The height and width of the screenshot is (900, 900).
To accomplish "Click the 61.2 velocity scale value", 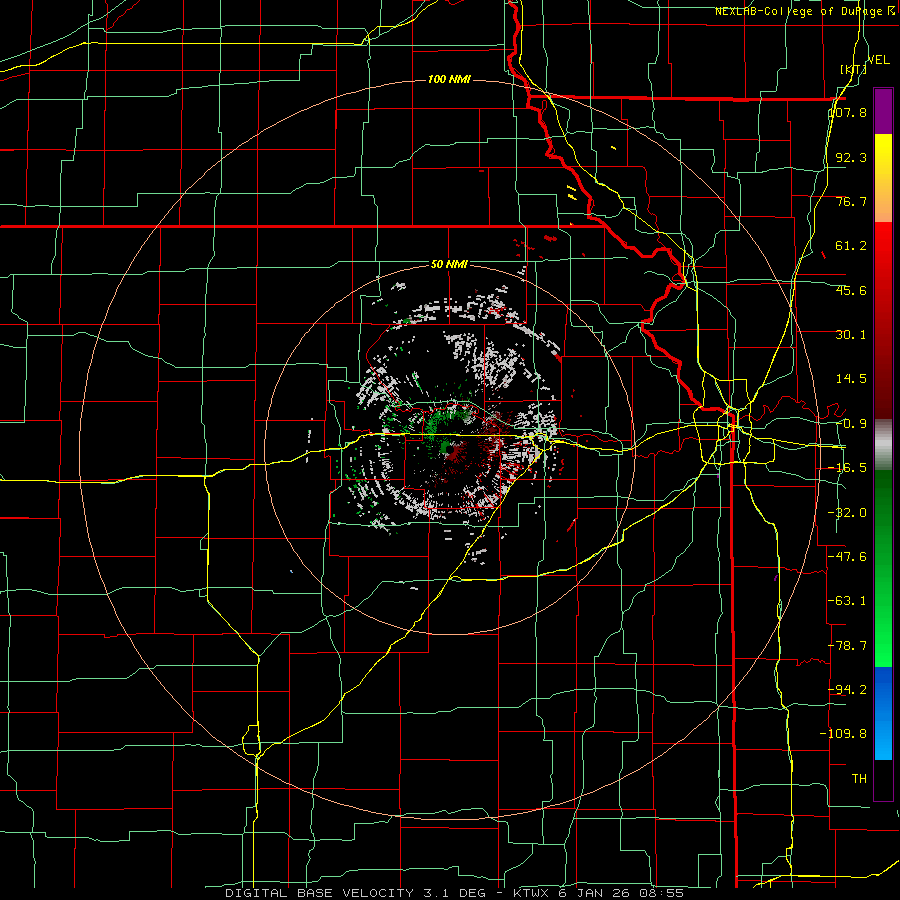I will pyautogui.click(x=851, y=246).
